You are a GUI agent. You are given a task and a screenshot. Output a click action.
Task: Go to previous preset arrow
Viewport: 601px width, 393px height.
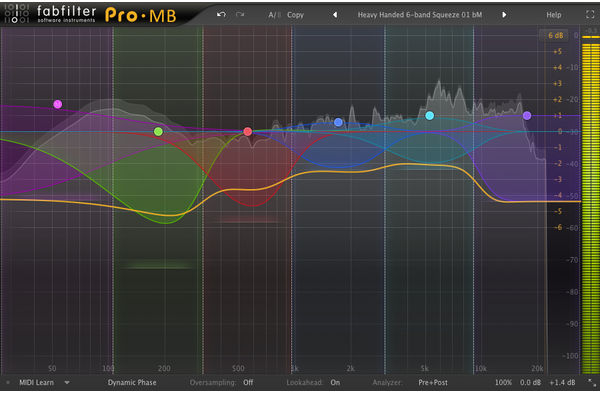[335, 15]
